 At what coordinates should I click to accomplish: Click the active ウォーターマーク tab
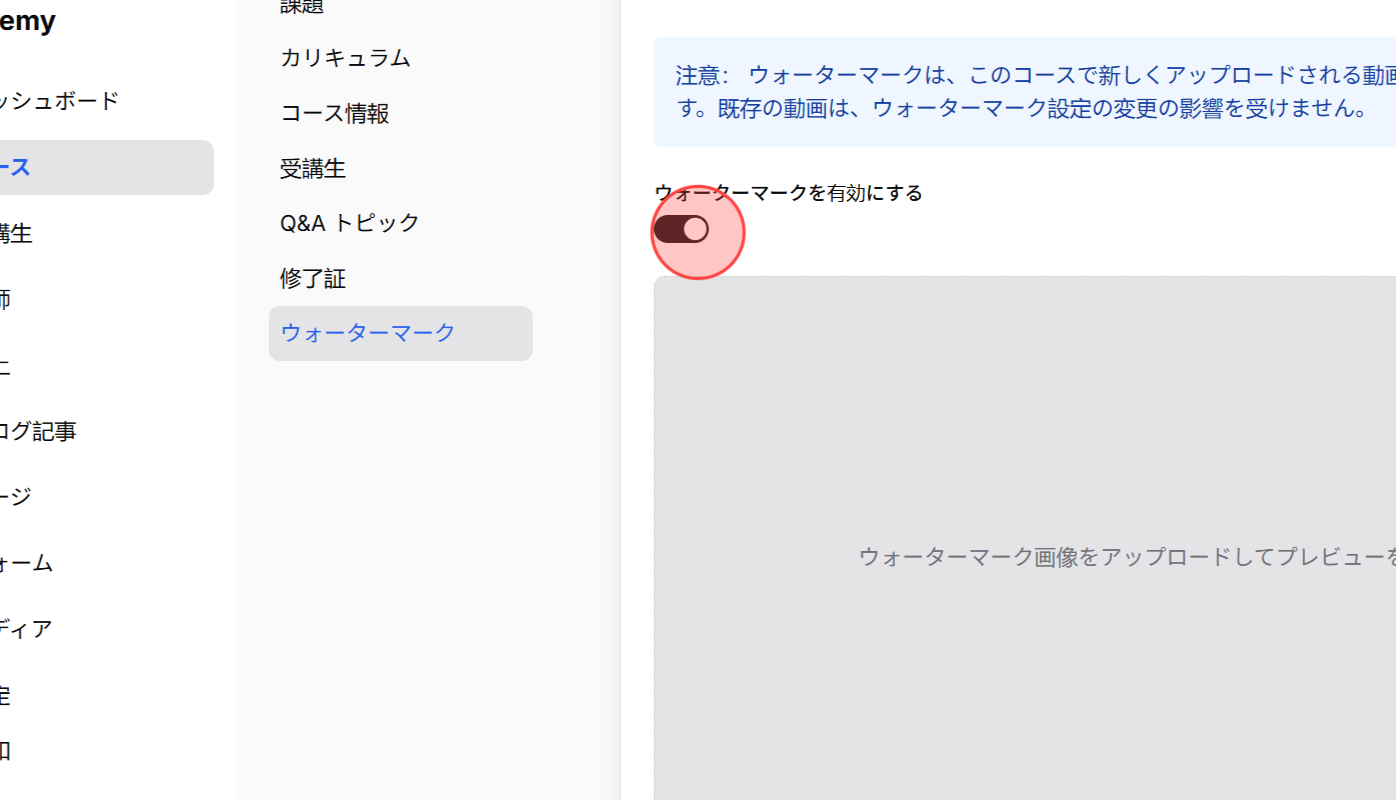tap(367, 333)
